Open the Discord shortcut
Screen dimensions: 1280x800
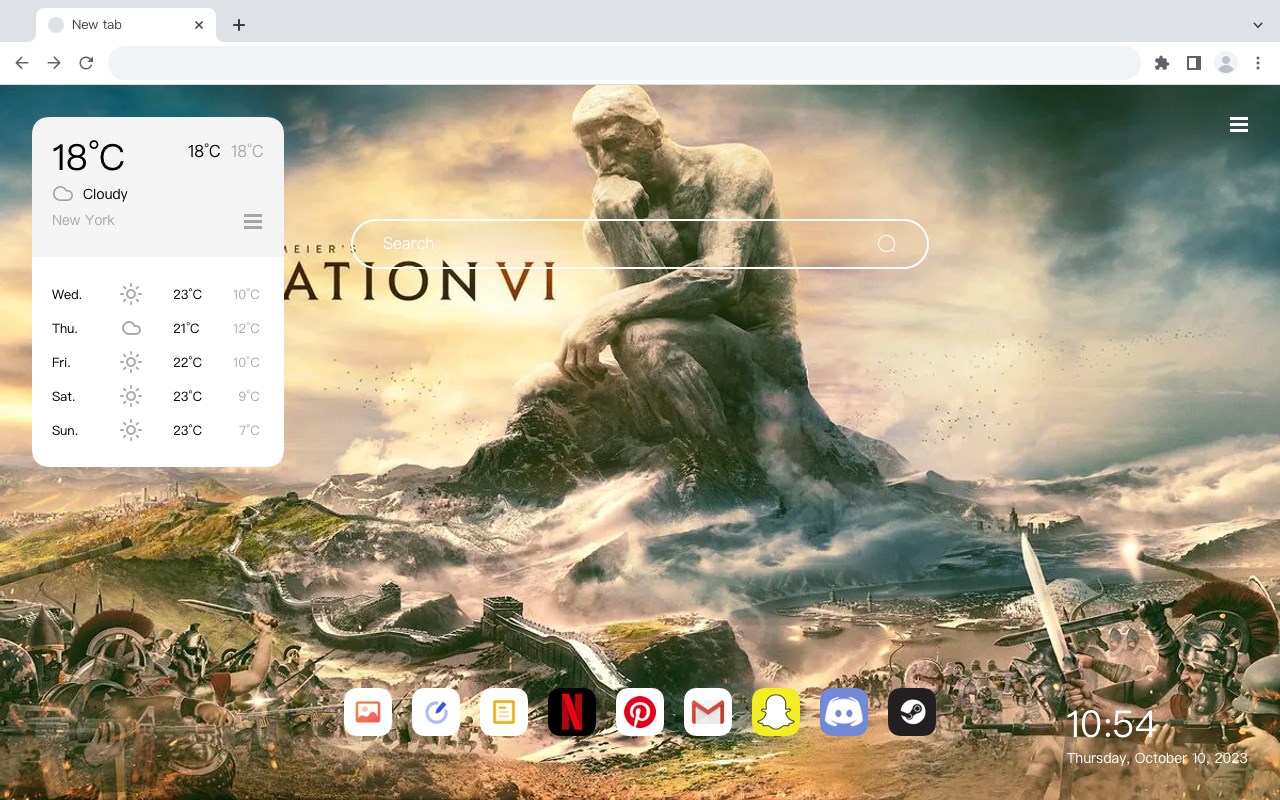pyautogui.click(x=844, y=712)
